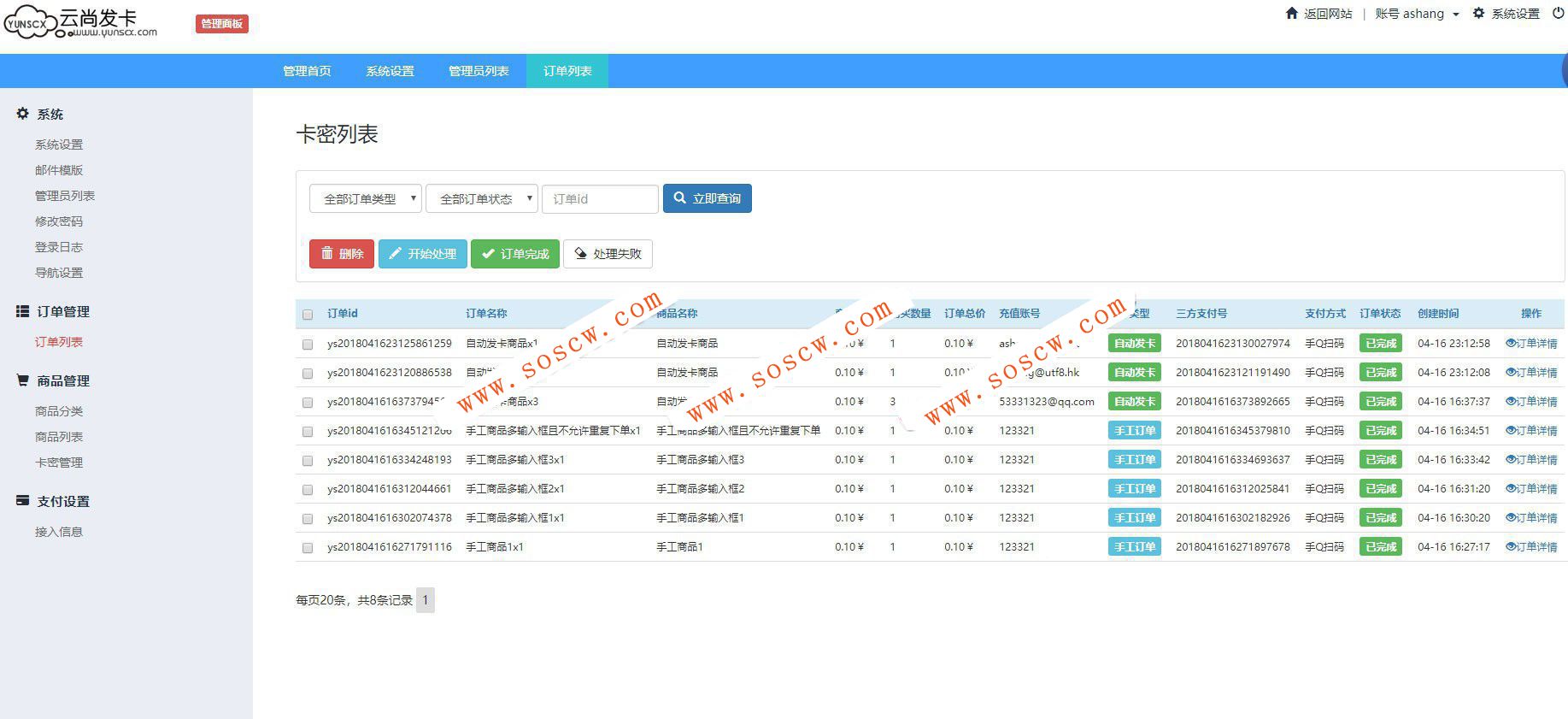Viewport: 1568px width, 719px height.
Task: Open 订单详情 for 手工商品多输入框2x1 order
Action: (1531, 488)
